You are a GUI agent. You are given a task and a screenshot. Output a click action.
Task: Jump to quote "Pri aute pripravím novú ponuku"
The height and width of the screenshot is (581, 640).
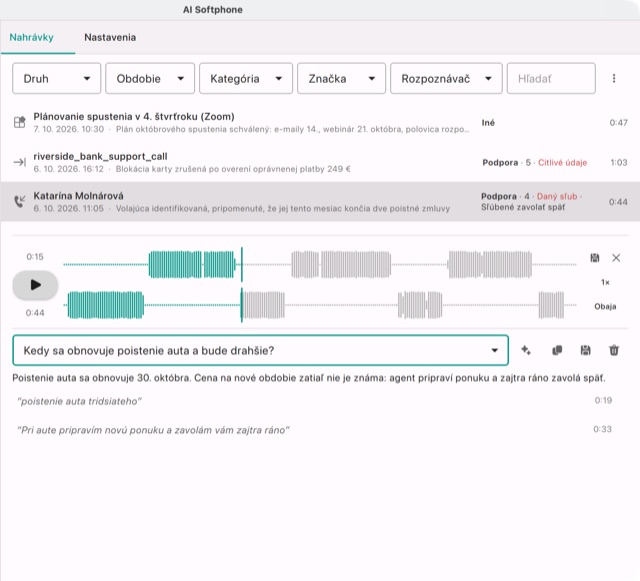tap(153, 430)
